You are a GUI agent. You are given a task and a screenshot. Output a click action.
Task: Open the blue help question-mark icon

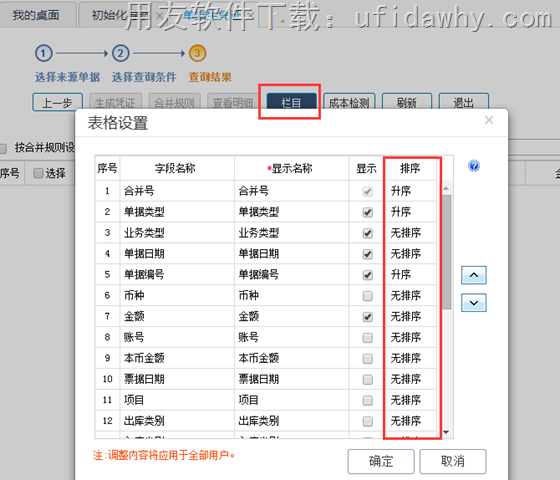[474, 166]
